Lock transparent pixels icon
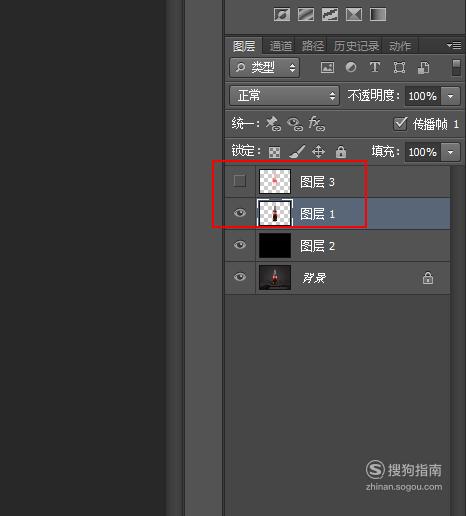This screenshot has width=466, height=516. (274, 152)
